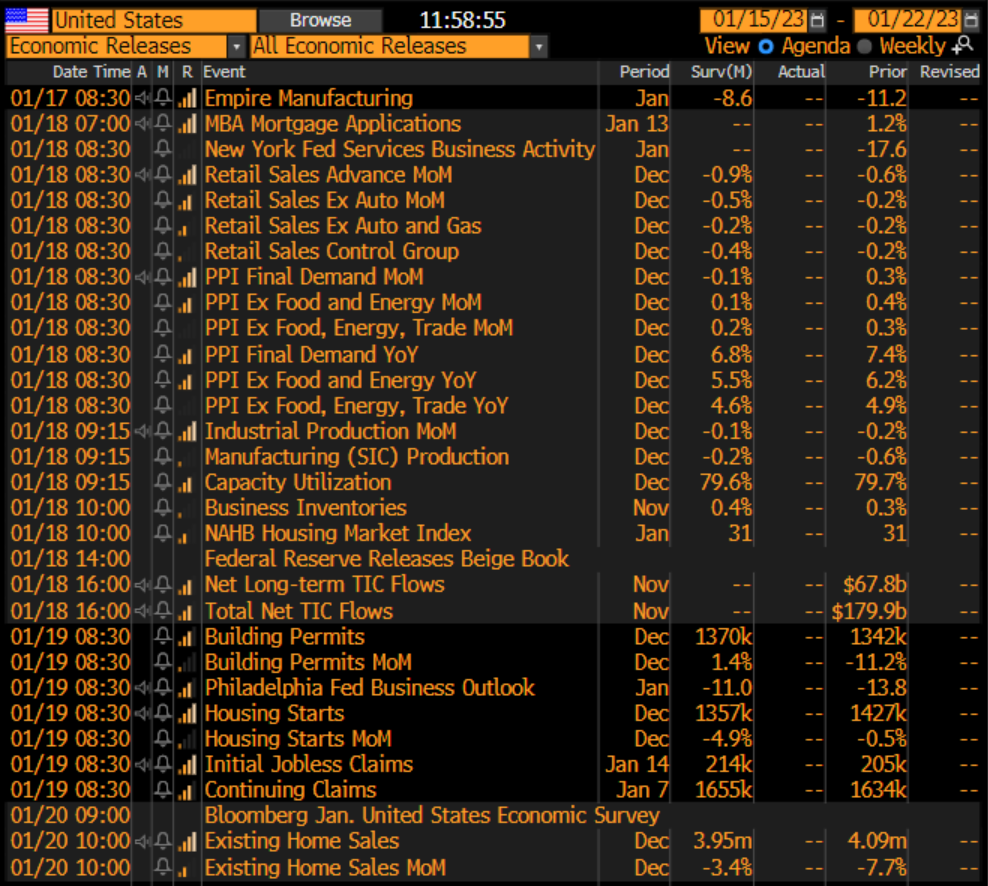Click alert bell for PPI Final Demand MoM
This screenshot has width=988, height=886.
click(x=163, y=277)
